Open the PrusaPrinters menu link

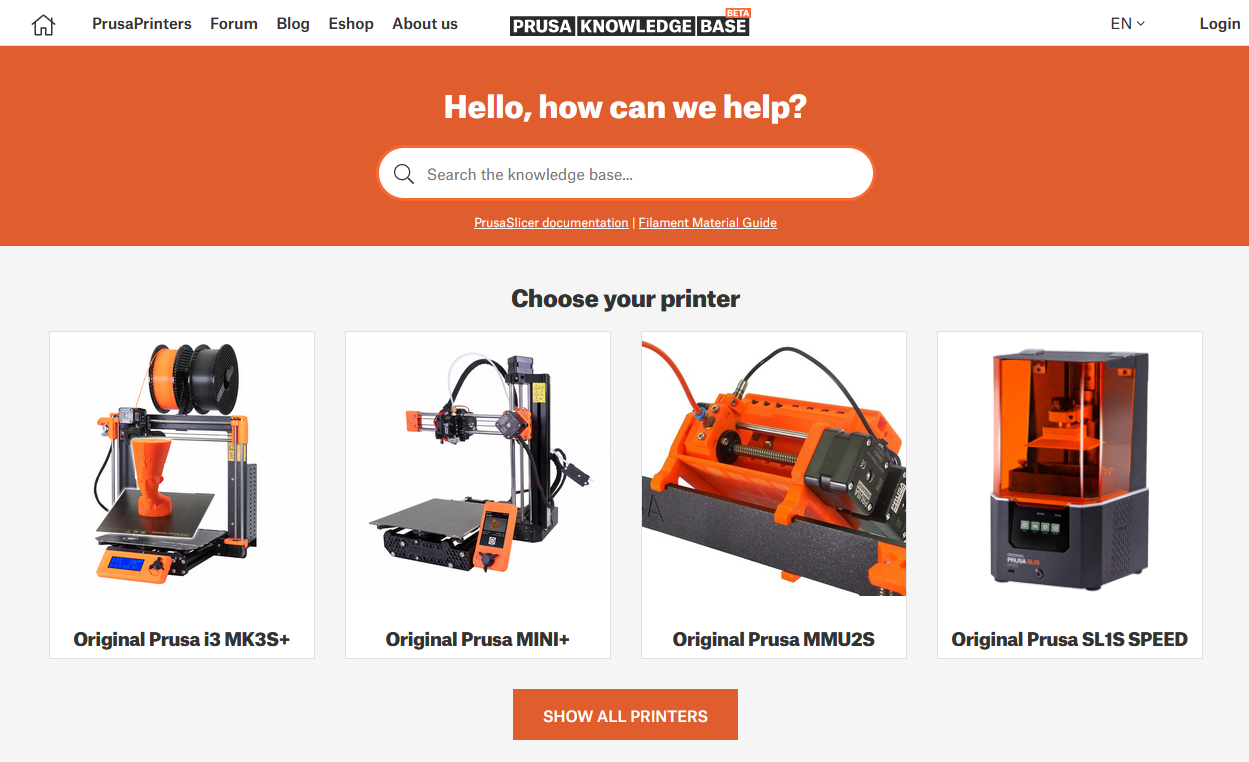click(142, 24)
